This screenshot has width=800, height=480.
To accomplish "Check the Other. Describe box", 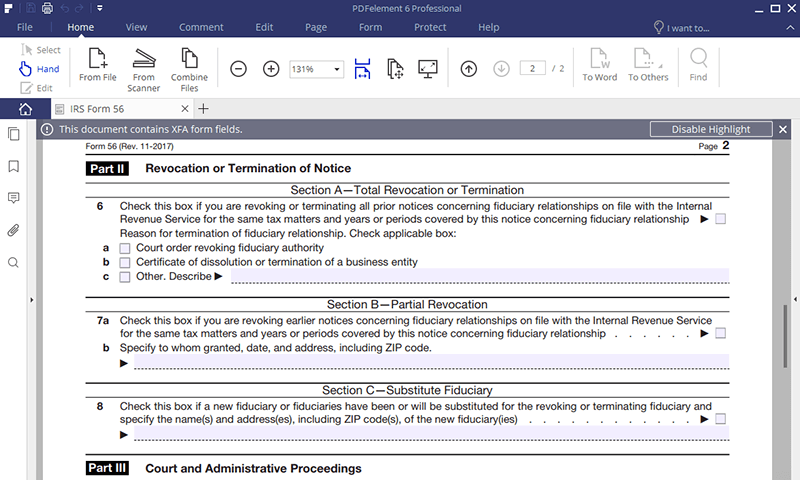I will pyautogui.click(x=124, y=277).
